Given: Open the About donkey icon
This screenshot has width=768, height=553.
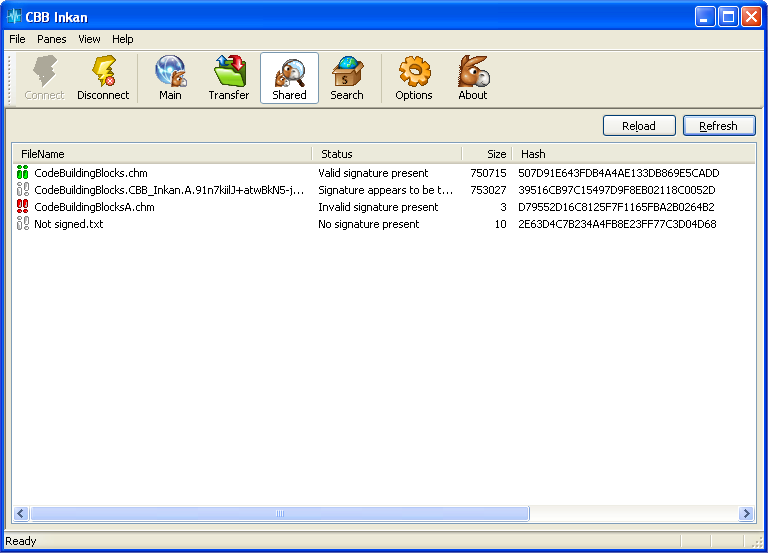Looking at the screenshot, I should point(473,72).
